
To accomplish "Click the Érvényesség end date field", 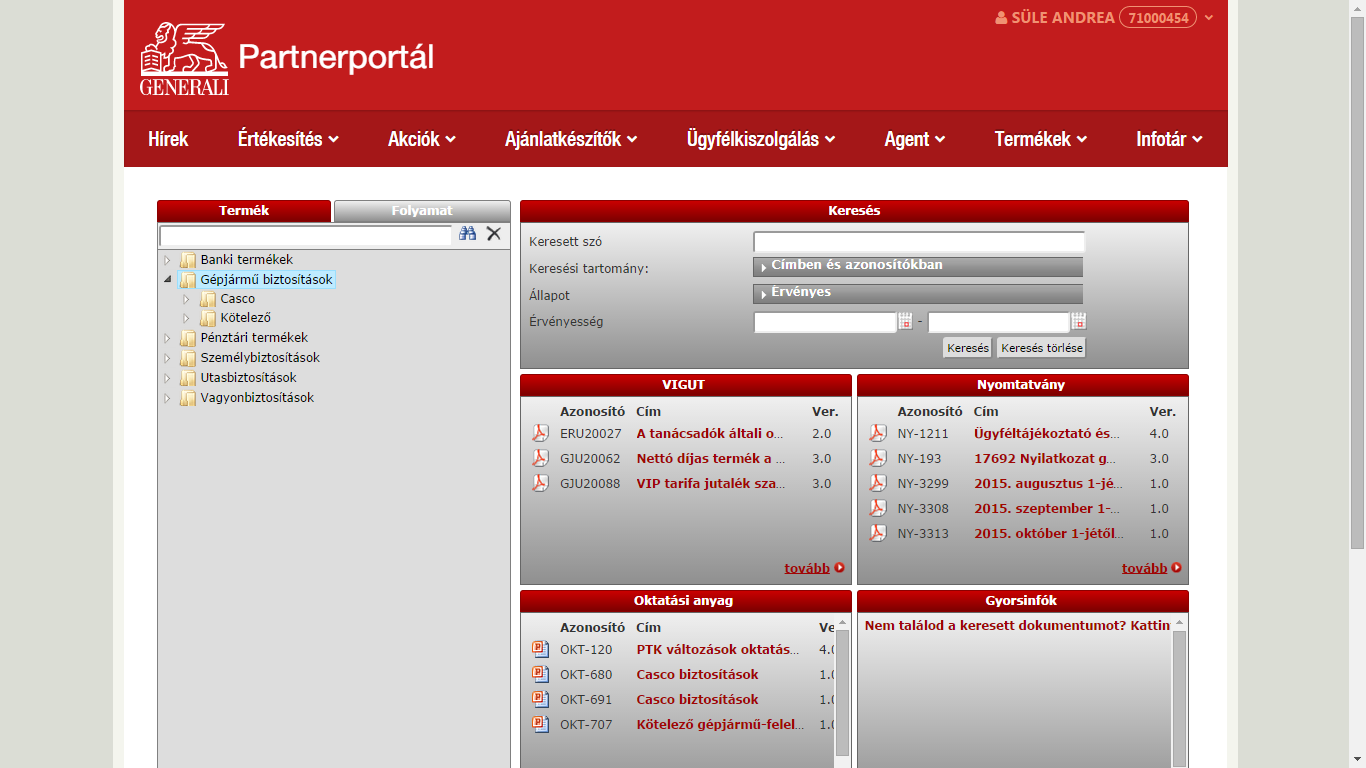I will (x=999, y=322).
